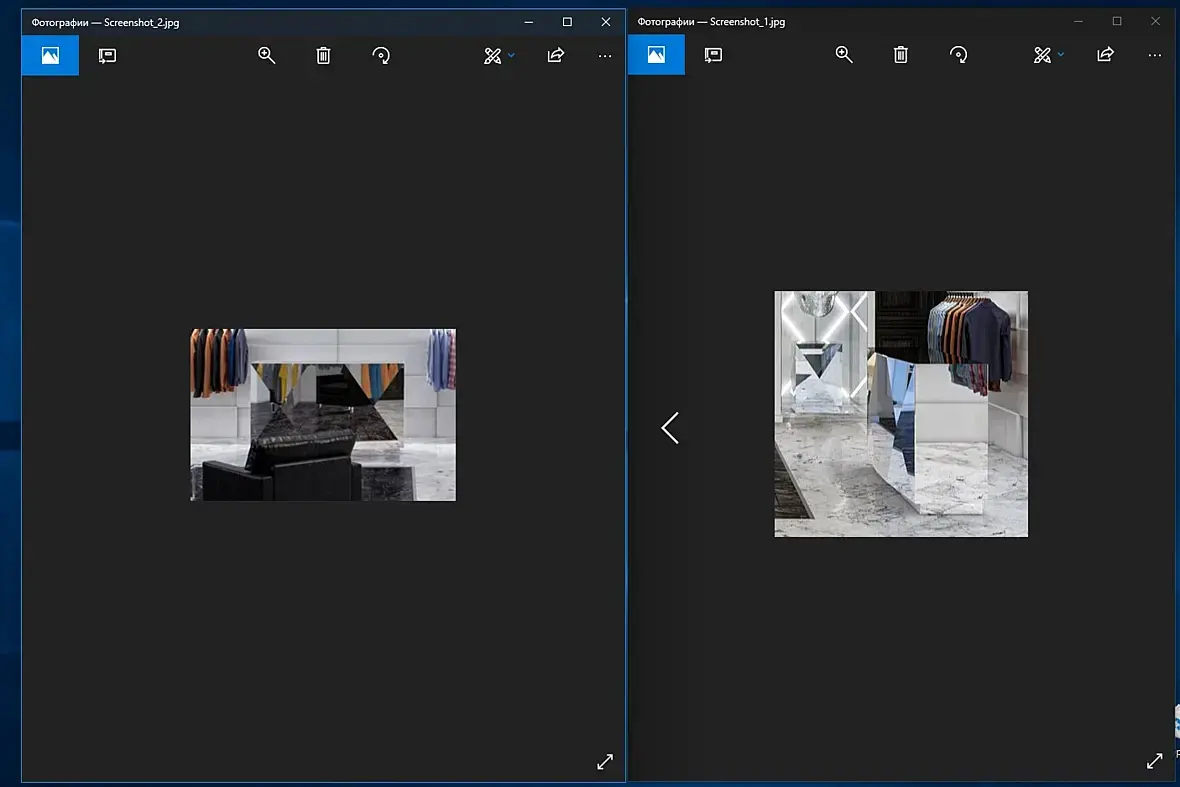
Task: Rotate the Screenshot_1.jpg image
Action: point(958,54)
